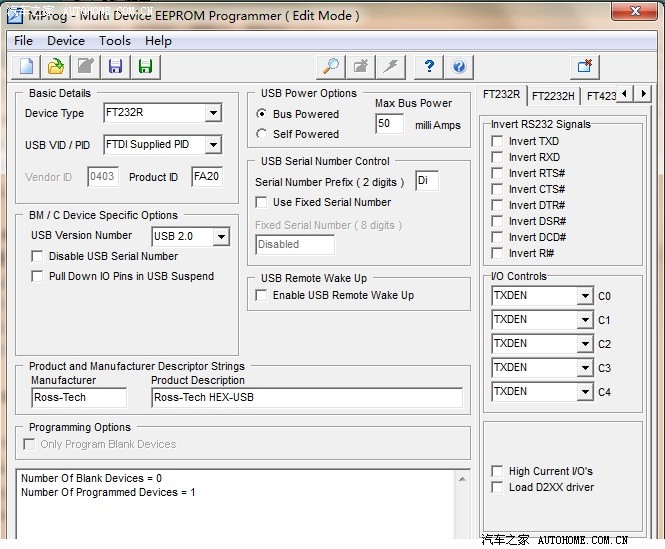Click the green Save As floppy icon
Screen dimensions: 665x549
click(x=146, y=67)
